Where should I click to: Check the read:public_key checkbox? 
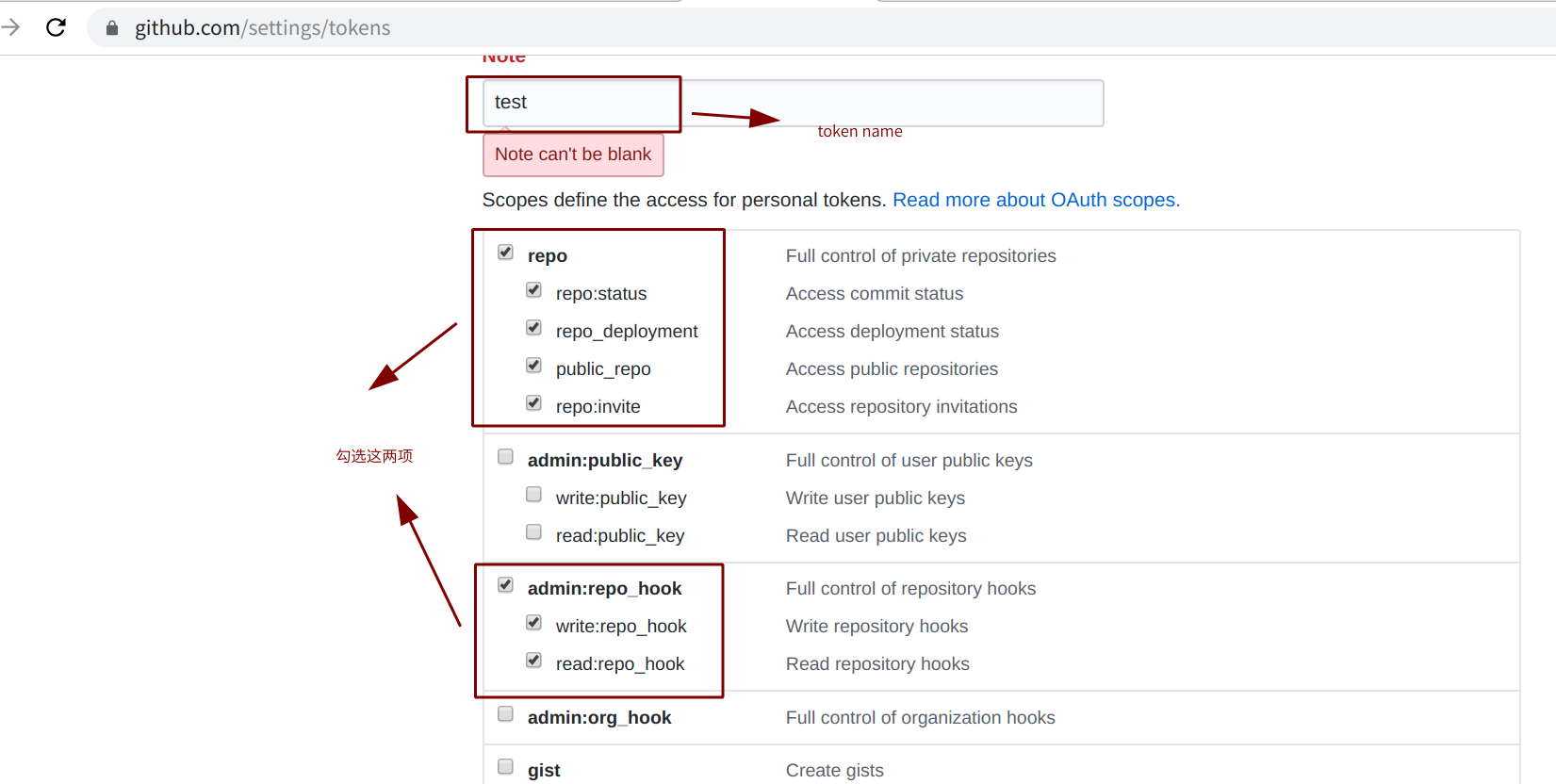pos(534,532)
